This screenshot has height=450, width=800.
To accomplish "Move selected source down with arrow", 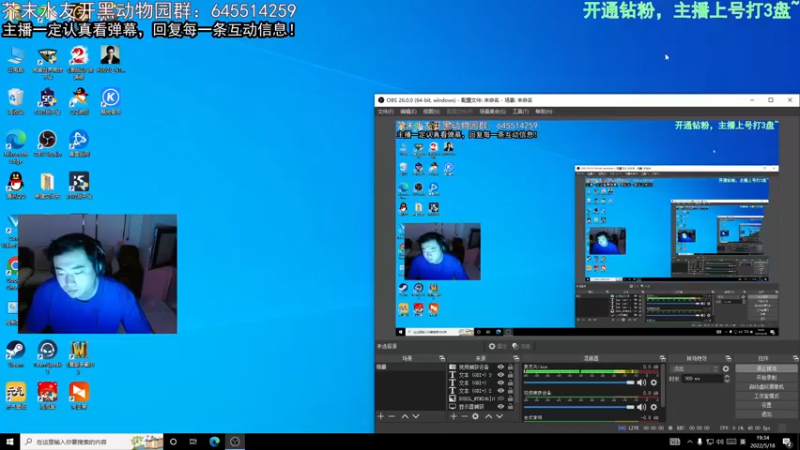I will (x=499, y=416).
